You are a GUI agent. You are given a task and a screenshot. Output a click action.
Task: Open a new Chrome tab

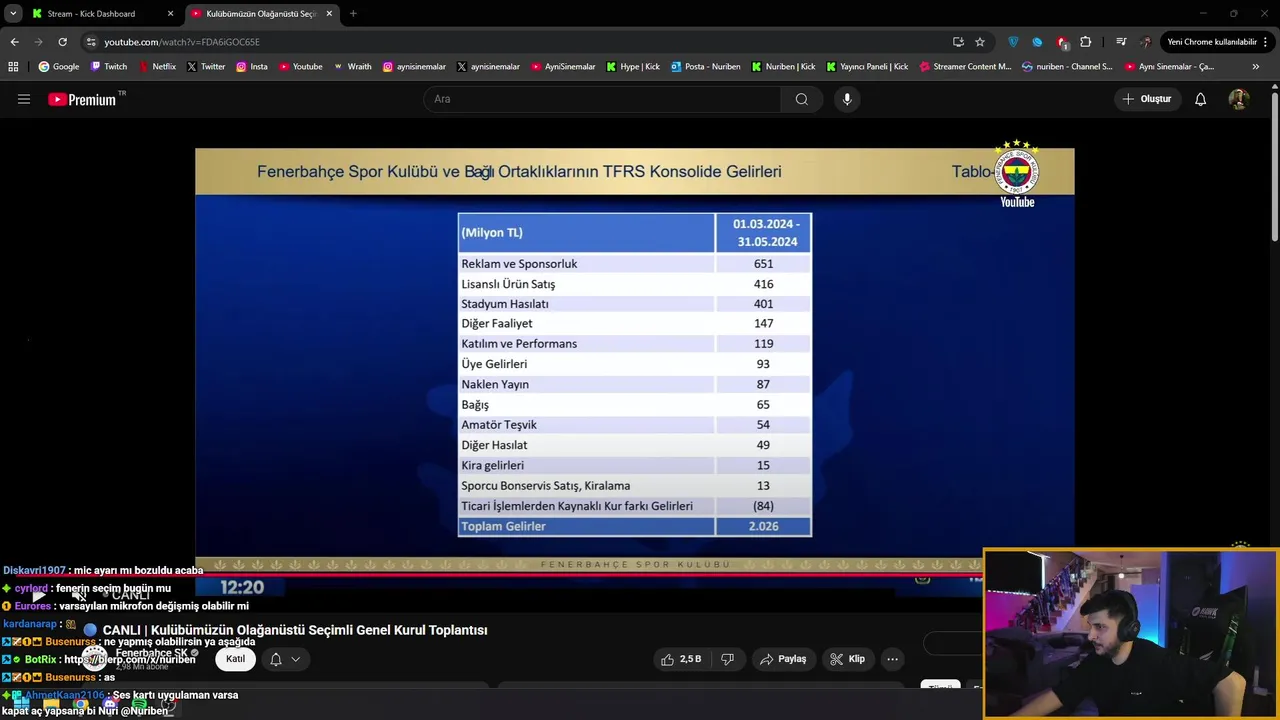[x=353, y=14]
